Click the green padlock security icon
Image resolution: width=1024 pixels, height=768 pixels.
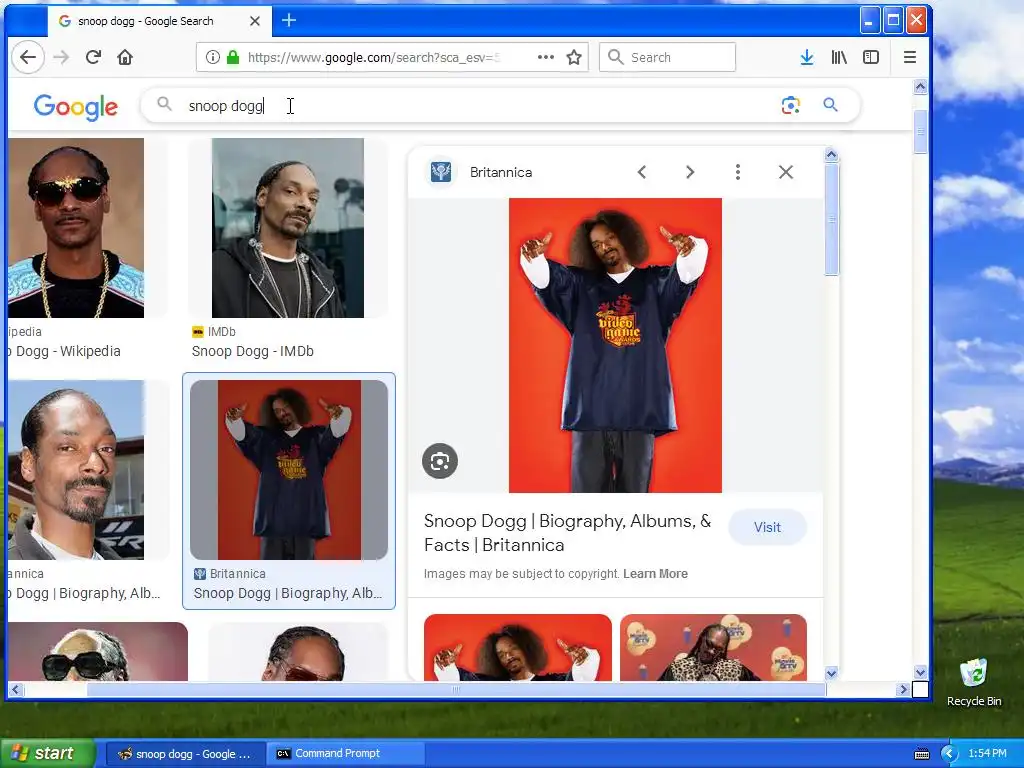(233, 57)
